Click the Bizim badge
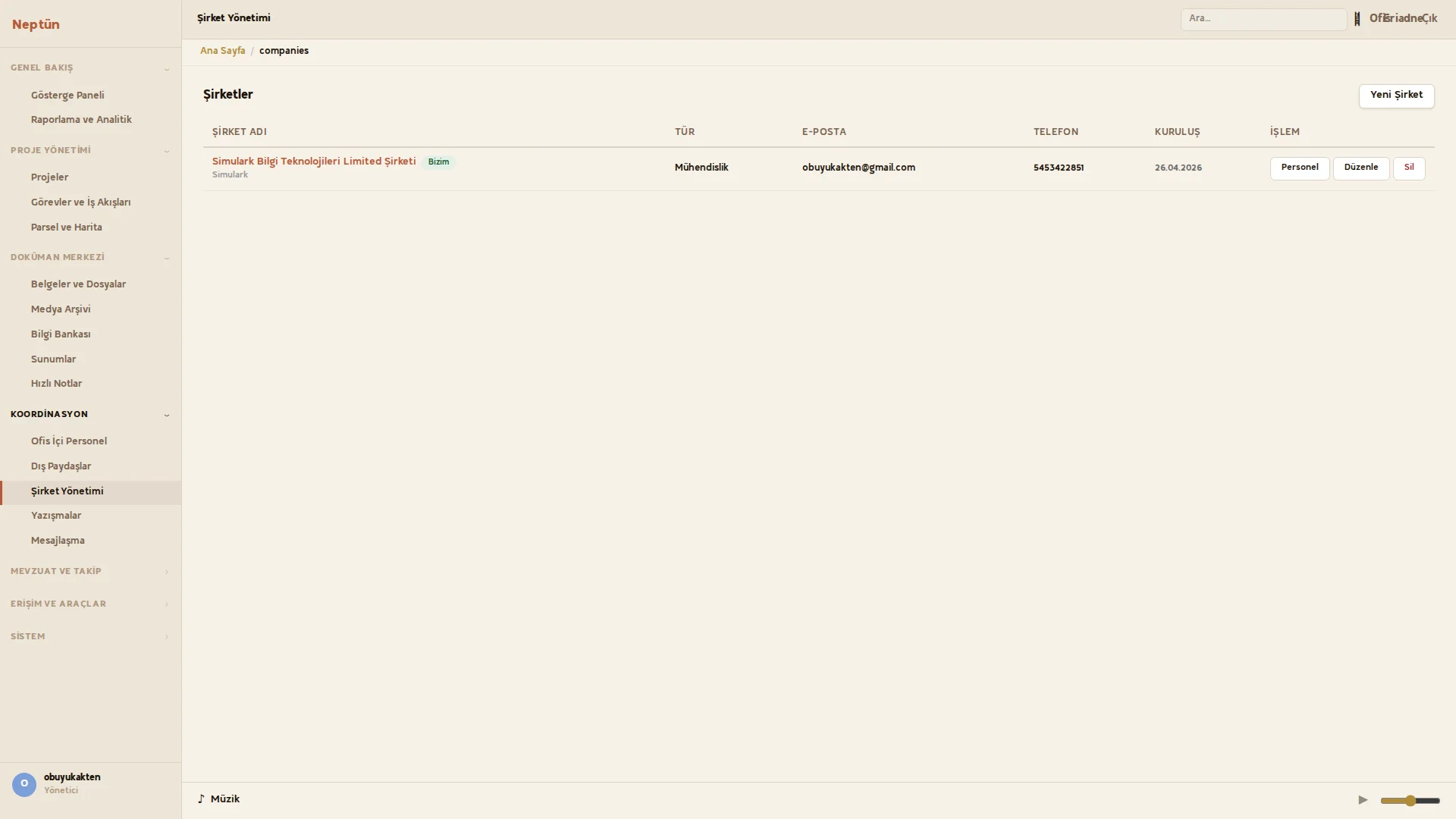The width and height of the screenshot is (1456, 819). pyautogui.click(x=438, y=162)
